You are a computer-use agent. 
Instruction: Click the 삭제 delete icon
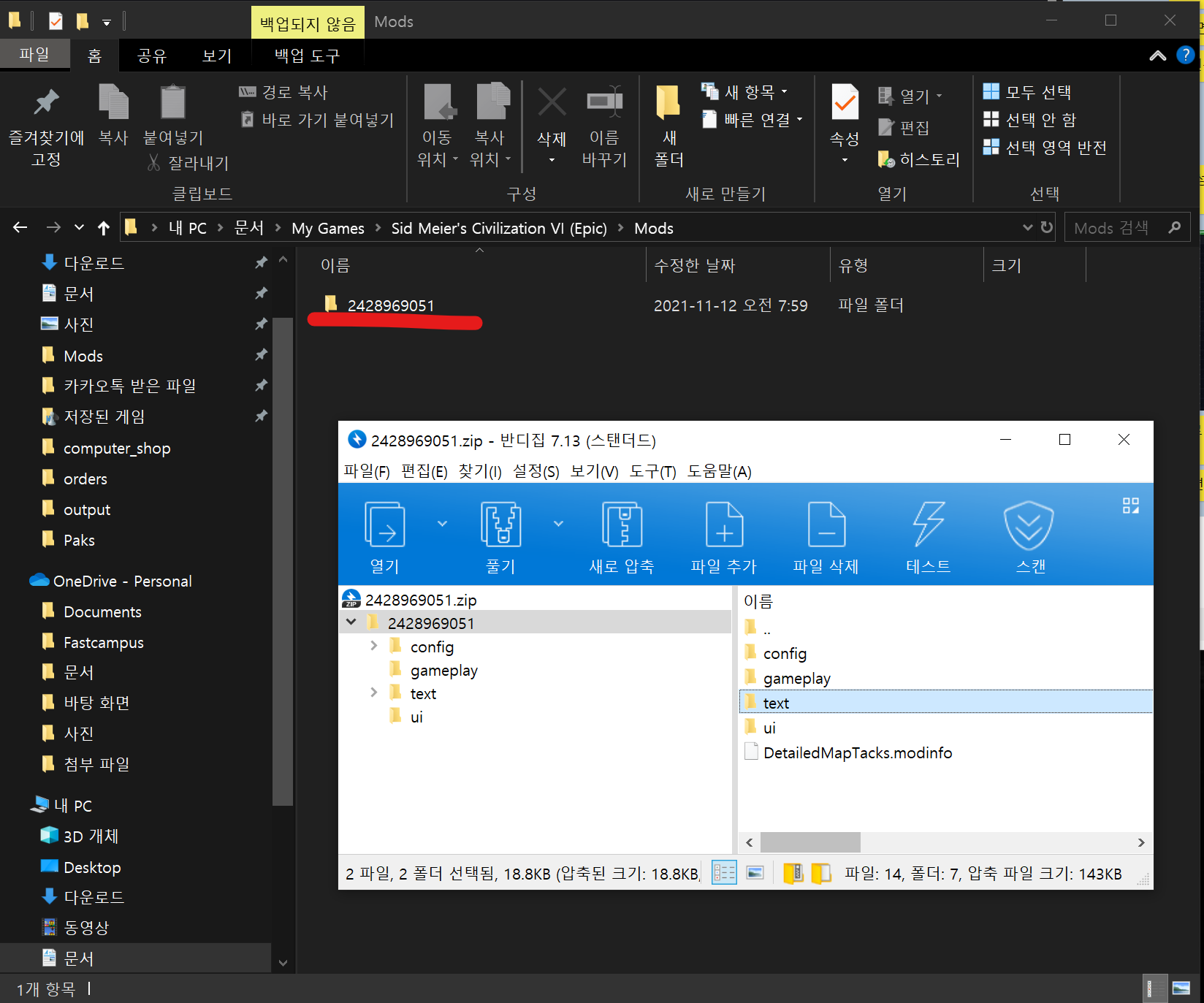click(x=552, y=126)
